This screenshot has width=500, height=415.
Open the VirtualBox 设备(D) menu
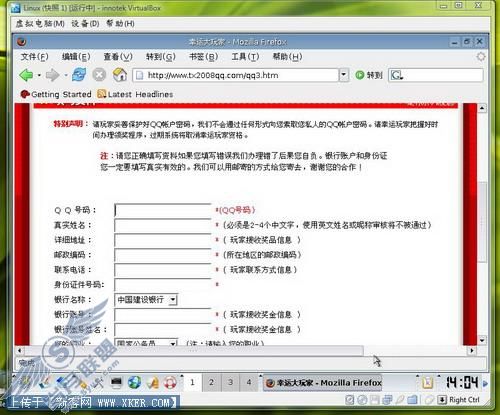point(85,24)
